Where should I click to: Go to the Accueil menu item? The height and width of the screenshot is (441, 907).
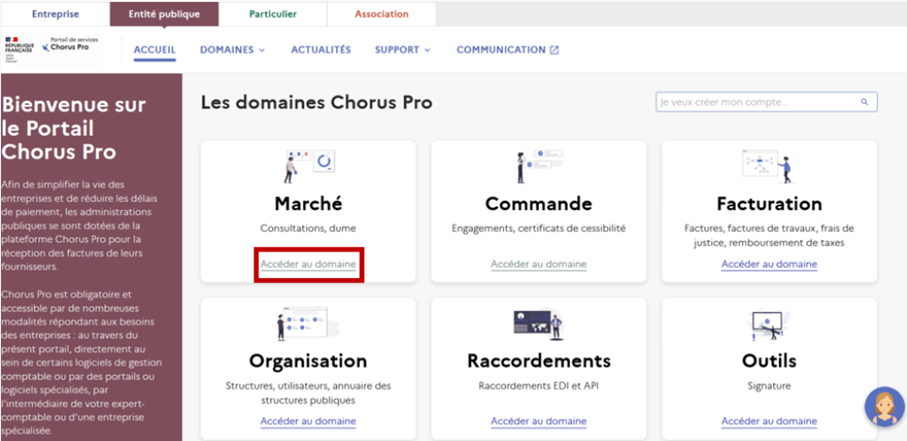154,50
